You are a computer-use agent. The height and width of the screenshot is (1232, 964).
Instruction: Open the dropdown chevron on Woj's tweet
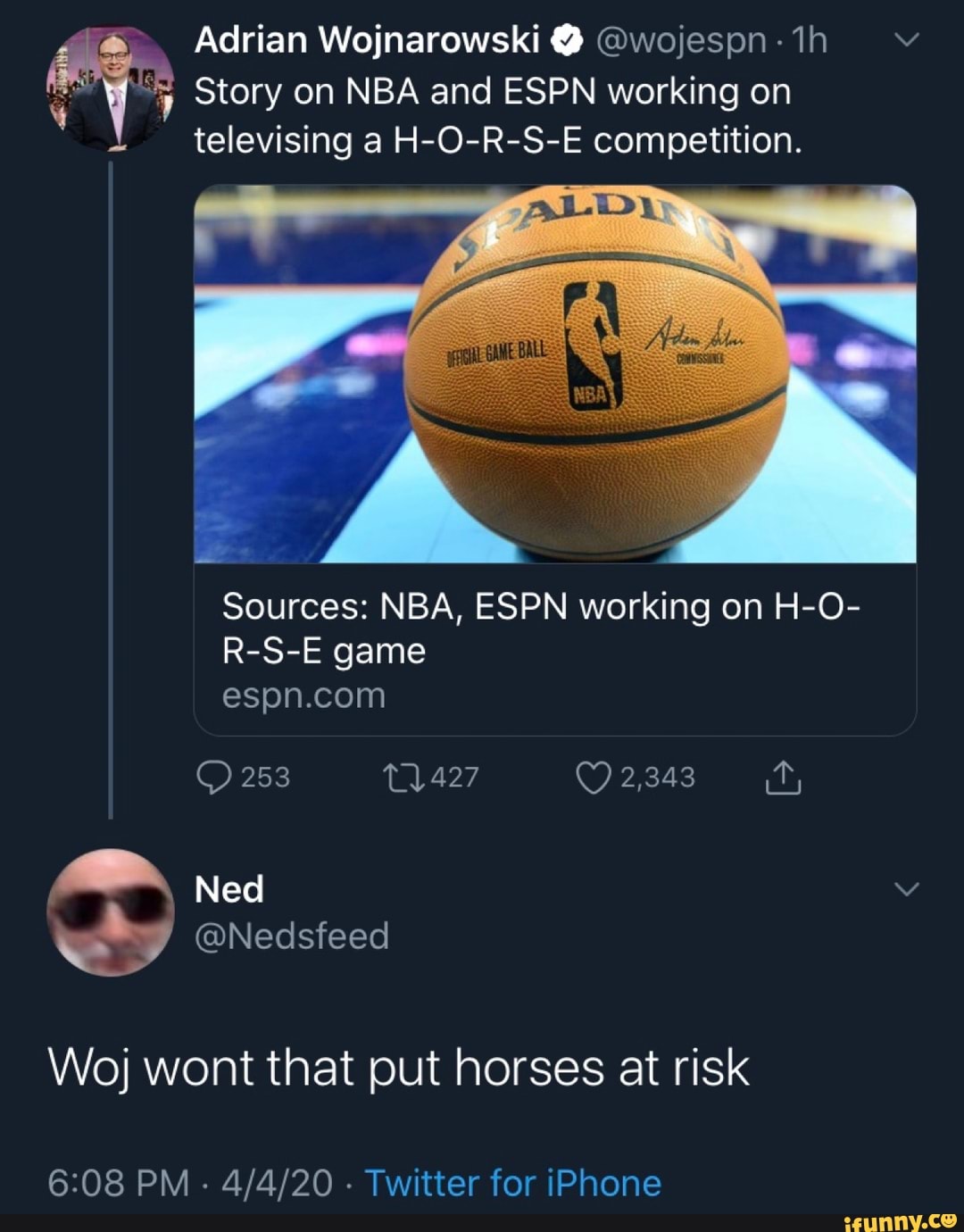pos(908,39)
